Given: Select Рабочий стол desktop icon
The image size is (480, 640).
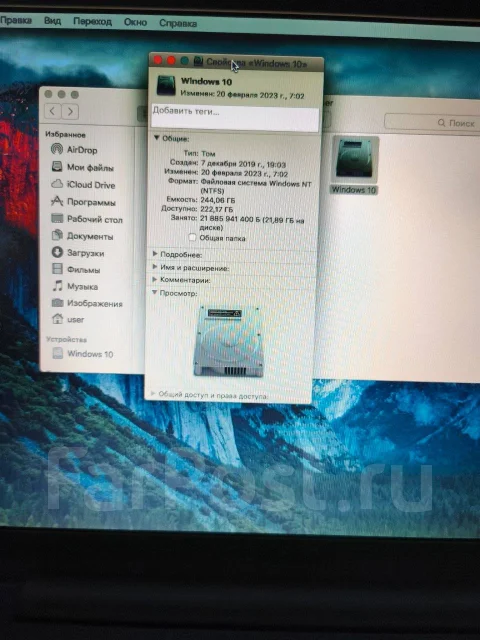Looking at the screenshot, I should click(57, 218).
